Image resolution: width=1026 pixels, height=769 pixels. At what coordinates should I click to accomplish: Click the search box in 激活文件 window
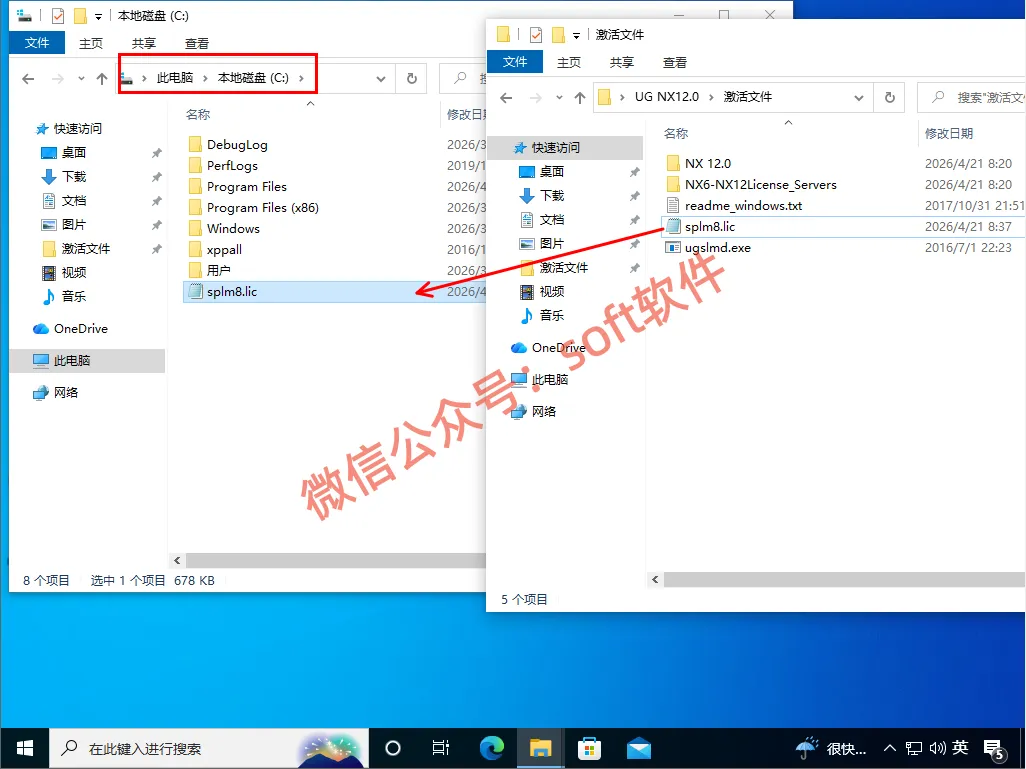click(x=972, y=98)
